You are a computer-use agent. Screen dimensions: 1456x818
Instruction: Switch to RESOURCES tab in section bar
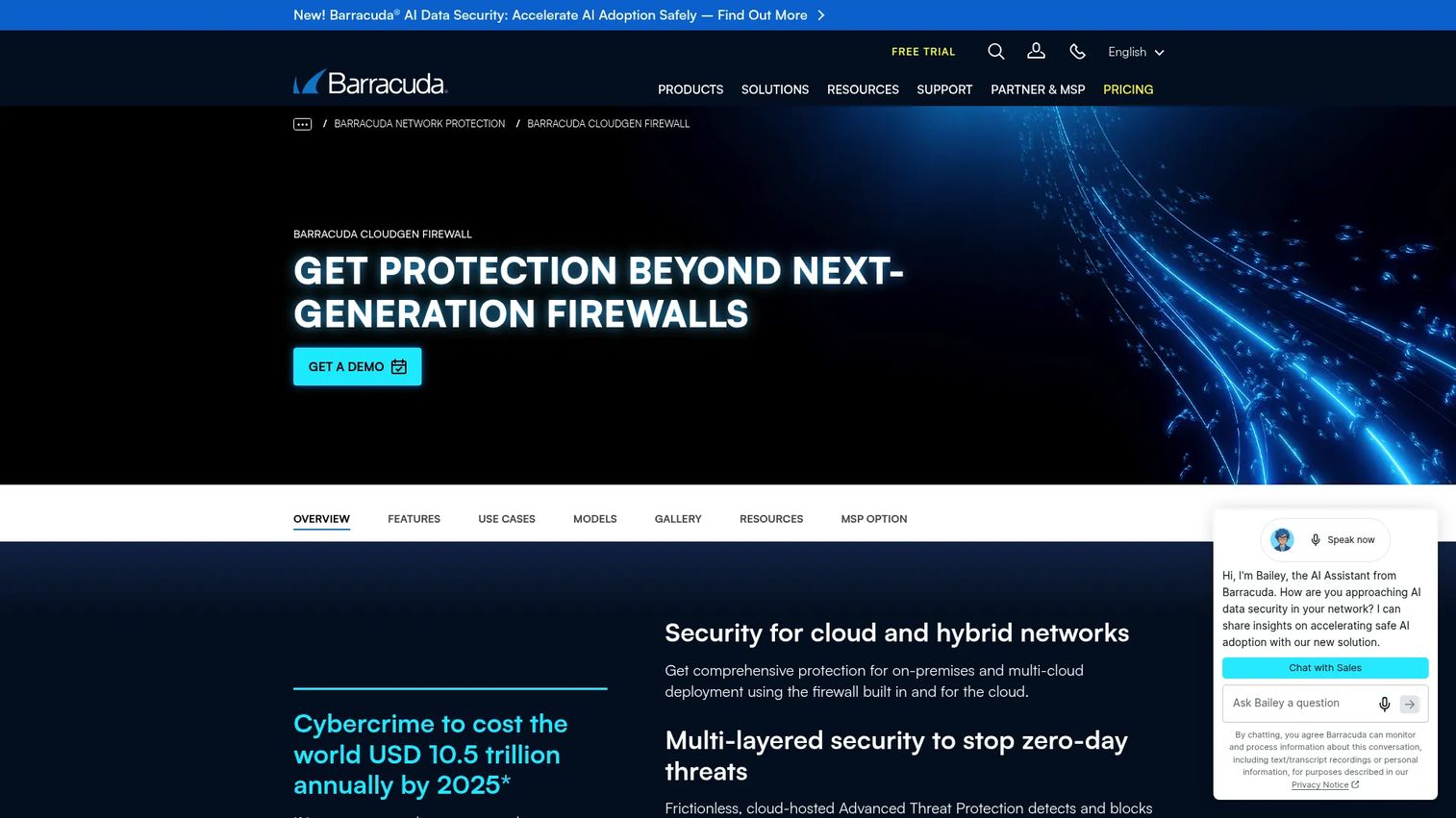(x=771, y=519)
